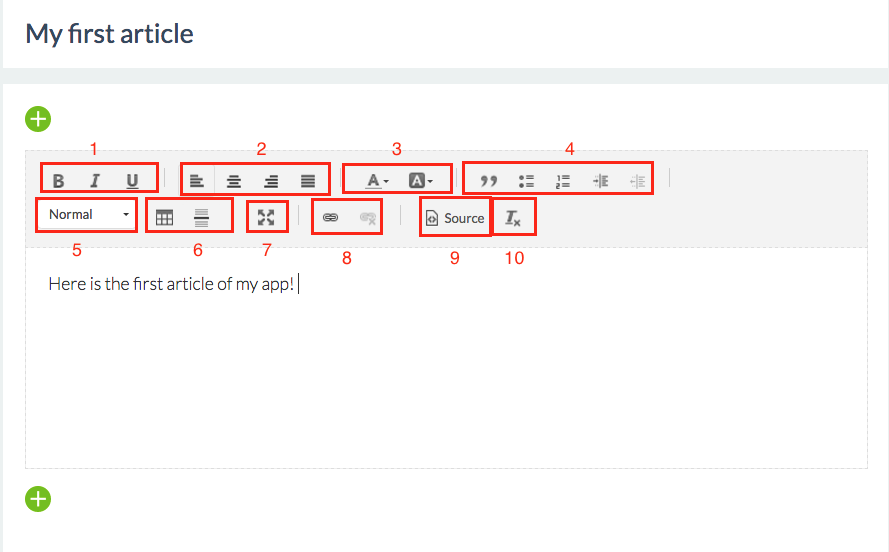
Task: Insert a table
Action: pos(164,218)
